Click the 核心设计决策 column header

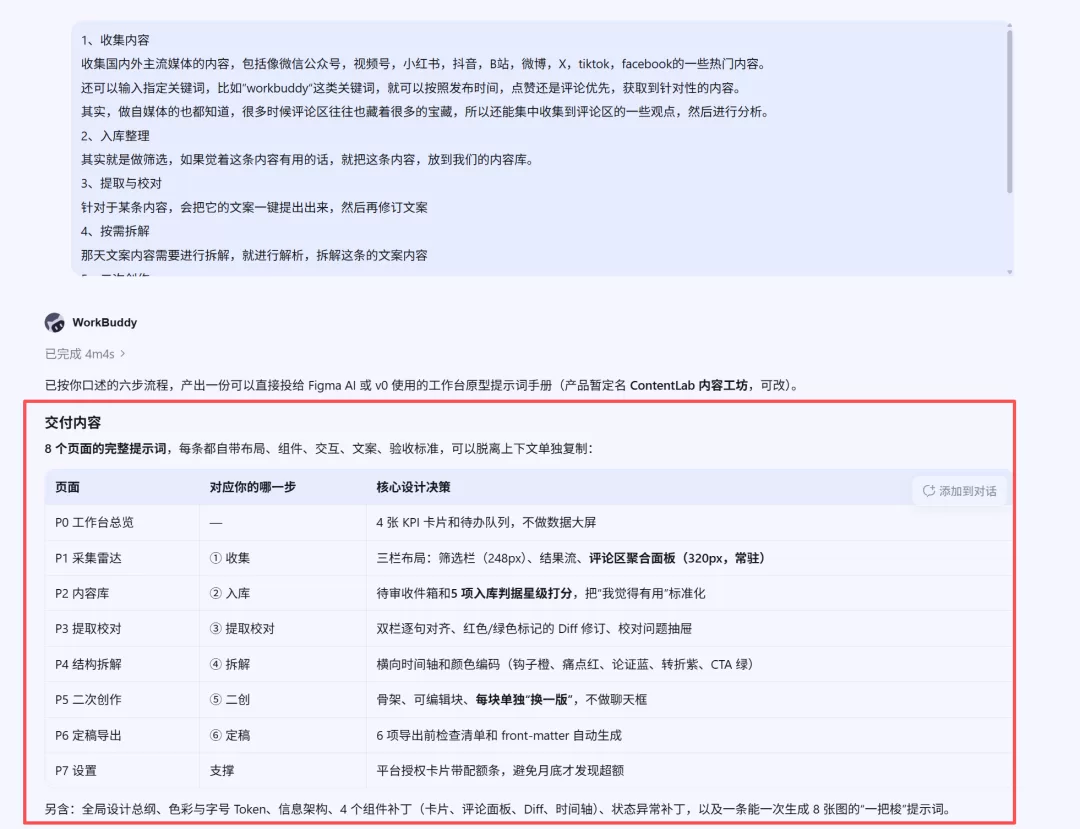click(x=413, y=487)
